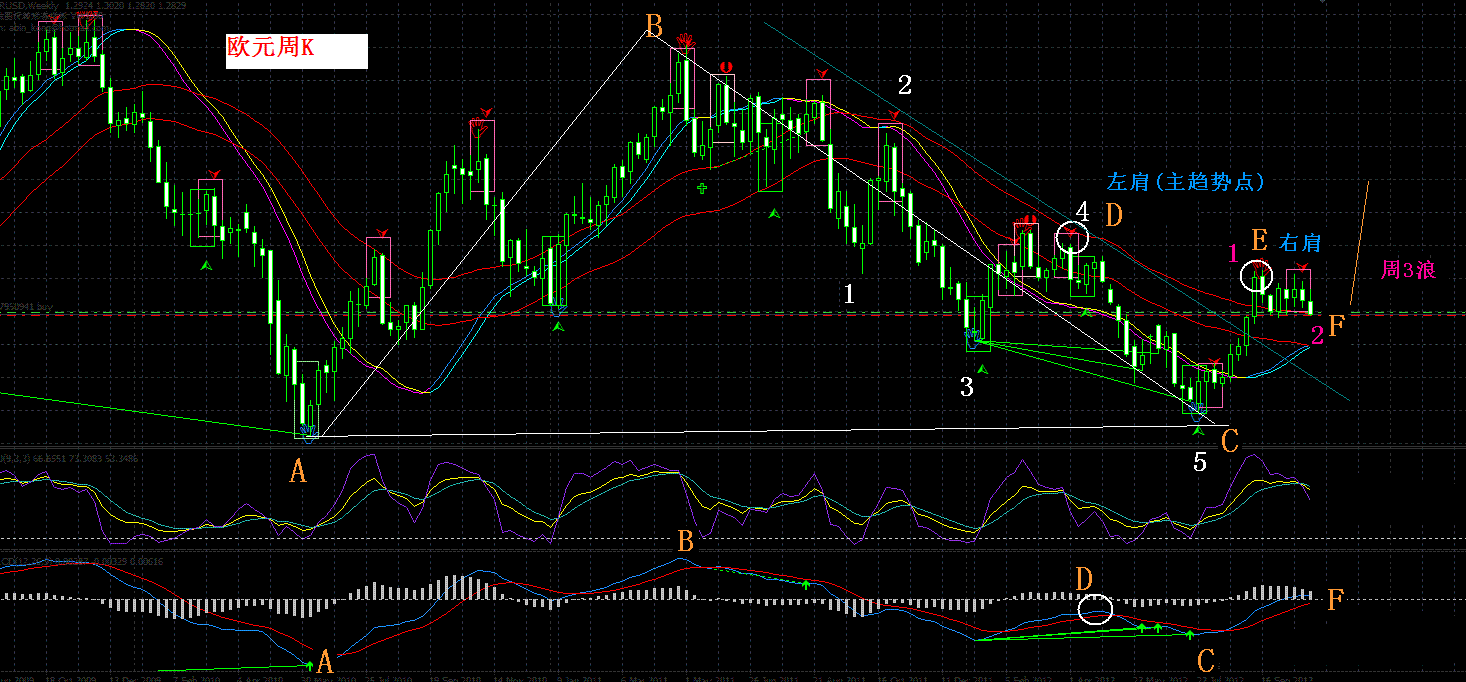The image size is (1466, 682).
Task: Select white wave number 4 label
Action: (1082, 211)
